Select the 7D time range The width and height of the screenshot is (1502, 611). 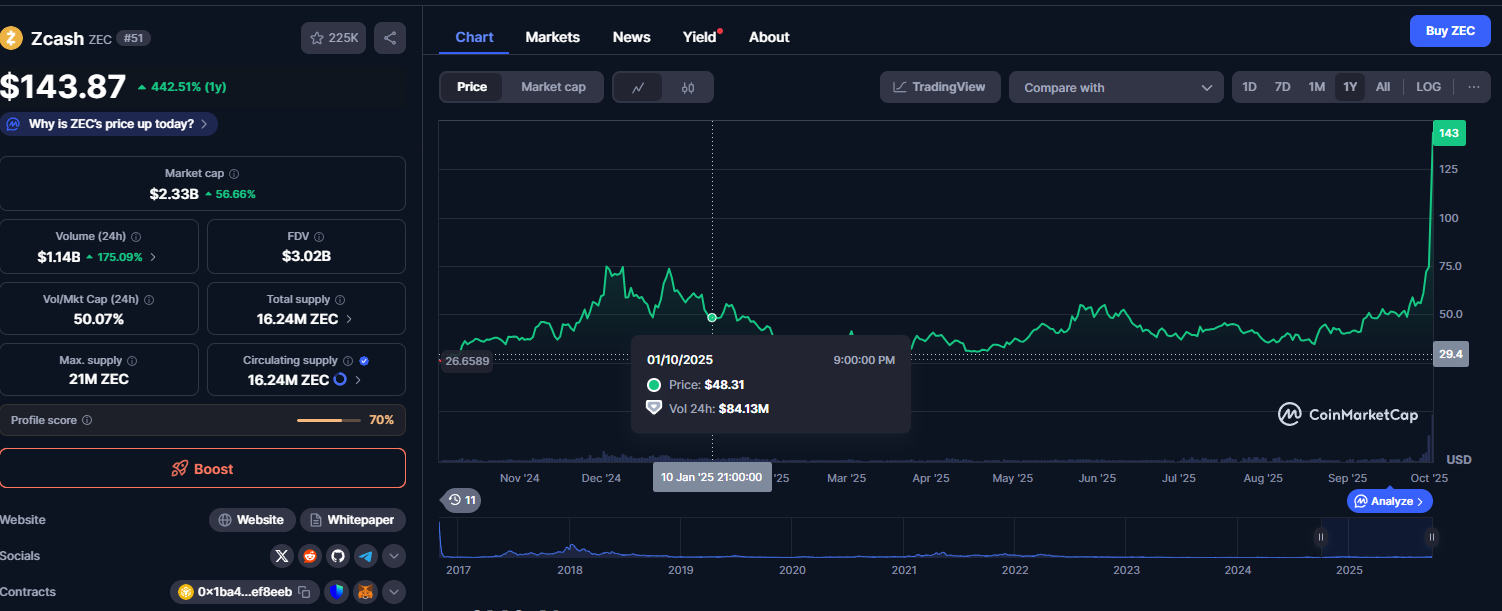point(1282,87)
